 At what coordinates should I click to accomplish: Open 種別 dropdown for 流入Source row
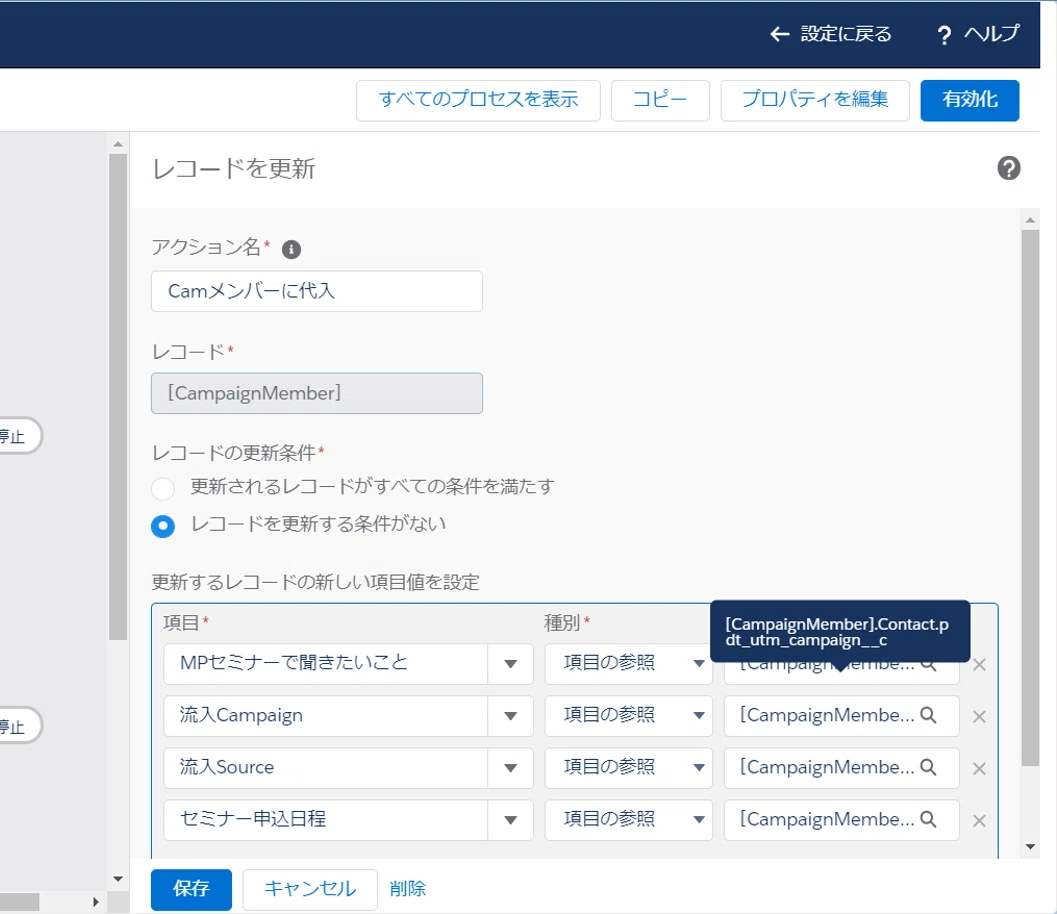point(628,768)
